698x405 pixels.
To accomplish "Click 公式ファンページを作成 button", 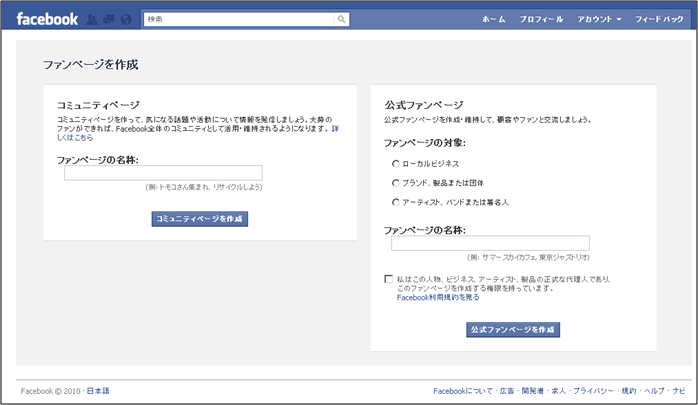I will (513, 330).
